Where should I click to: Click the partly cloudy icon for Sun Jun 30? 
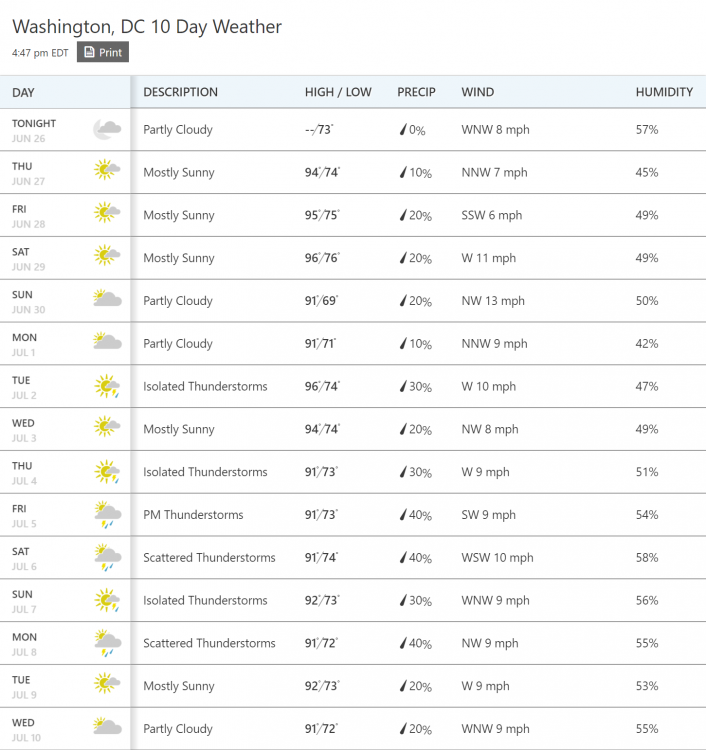tap(107, 299)
